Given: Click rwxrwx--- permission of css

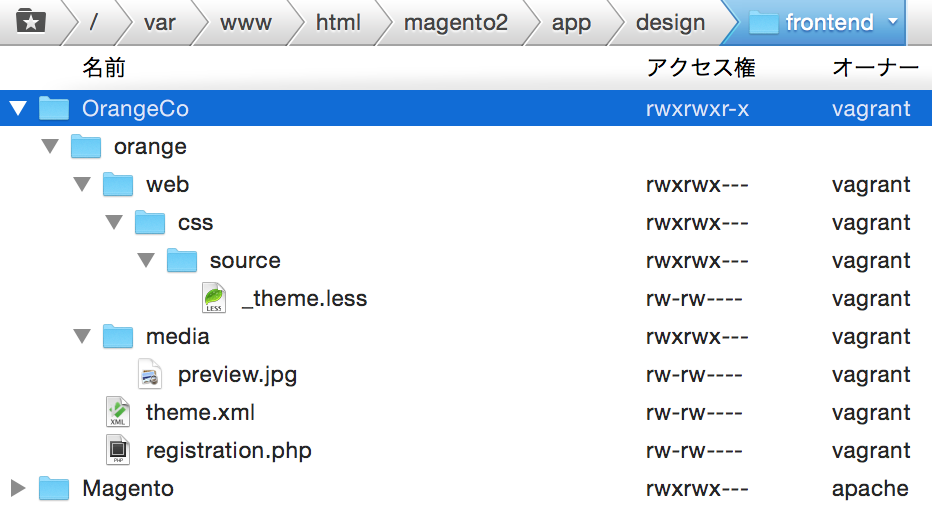Looking at the screenshot, I should click(697, 223).
